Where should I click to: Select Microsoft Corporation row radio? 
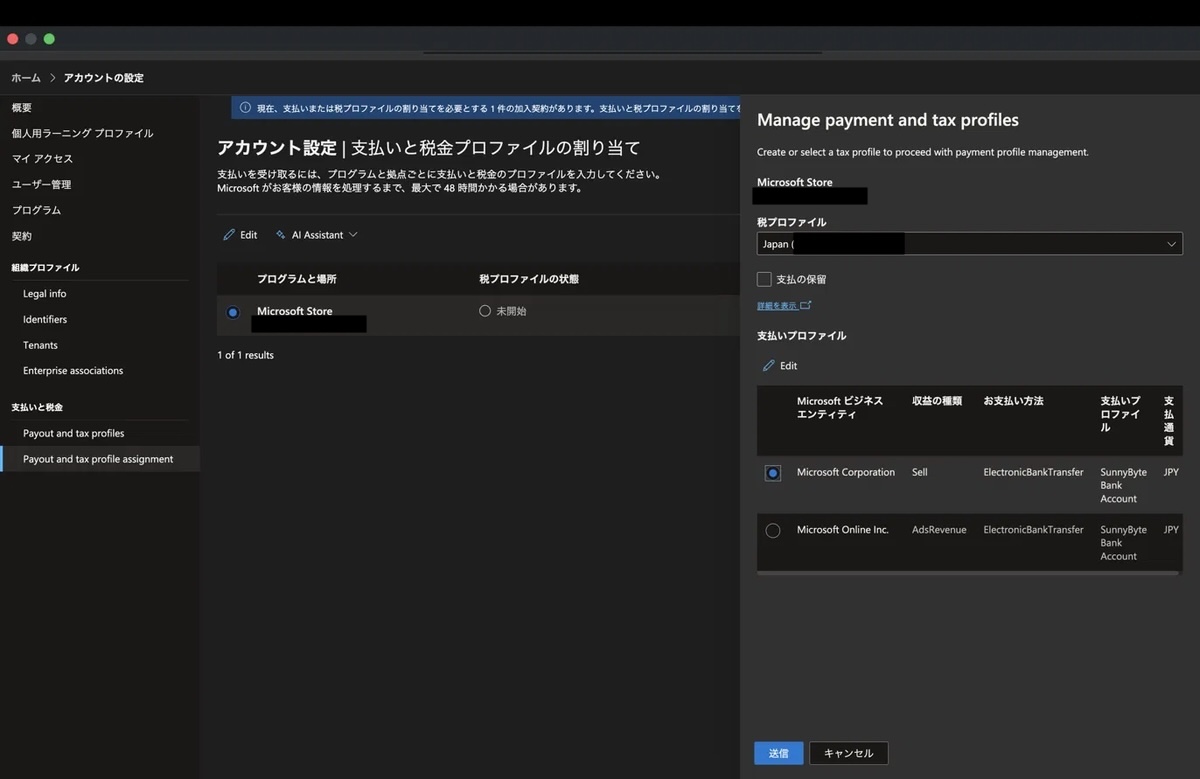click(773, 473)
